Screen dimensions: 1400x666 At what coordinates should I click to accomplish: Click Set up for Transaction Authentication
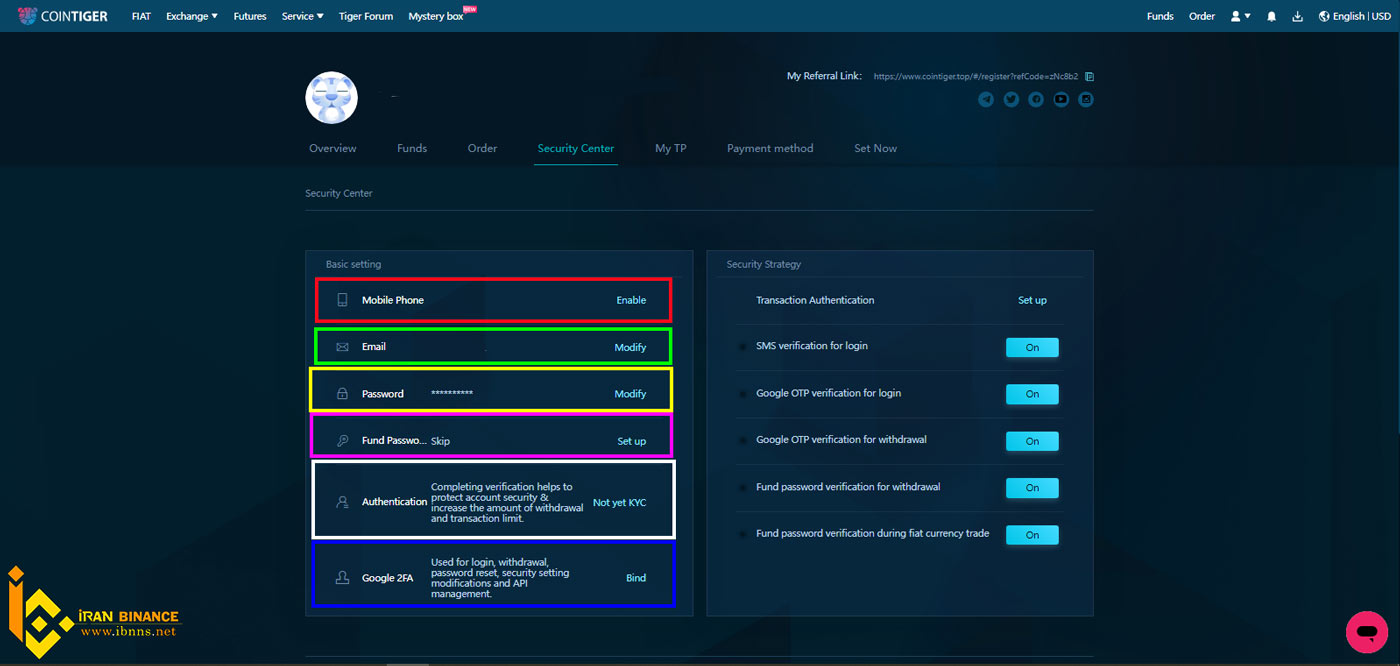click(x=1032, y=300)
